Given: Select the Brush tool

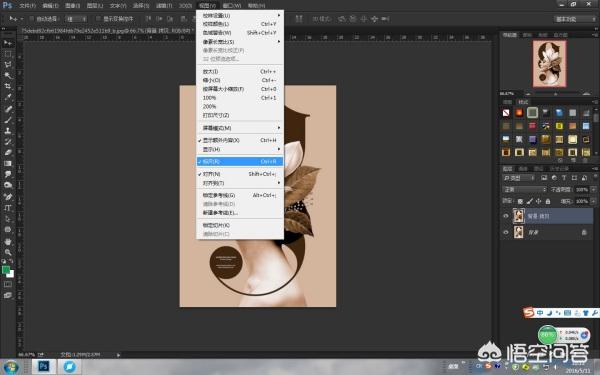Looking at the screenshot, I should [x=8, y=120].
